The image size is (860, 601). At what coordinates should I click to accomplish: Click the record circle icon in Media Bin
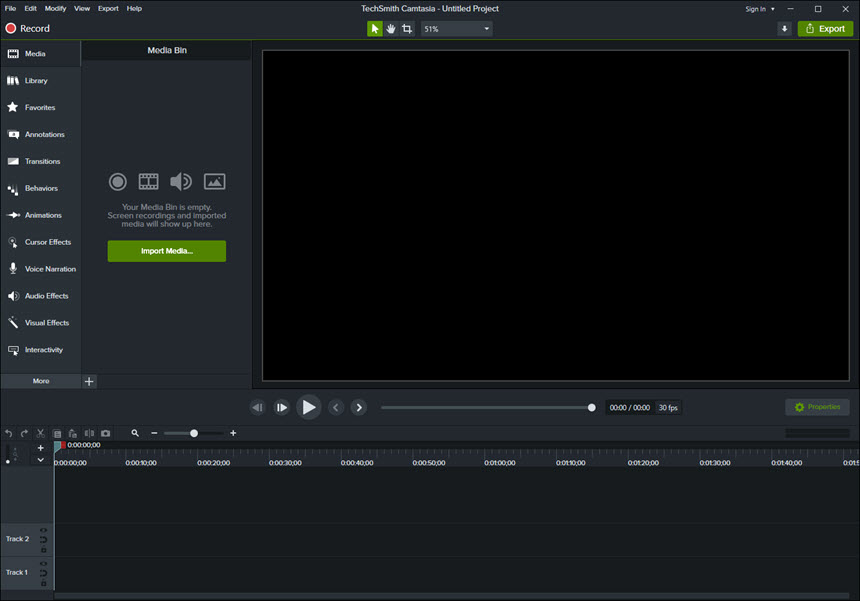(x=117, y=182)
